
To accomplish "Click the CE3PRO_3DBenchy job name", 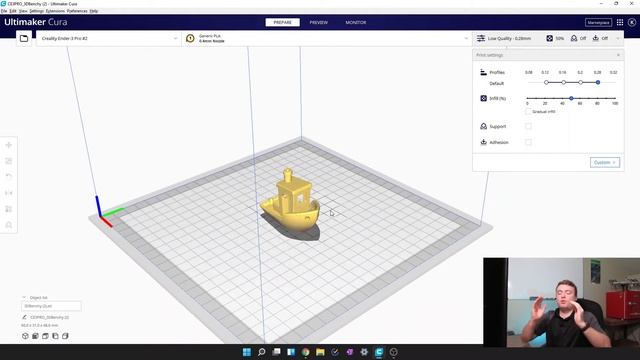I will click(49, 317).
